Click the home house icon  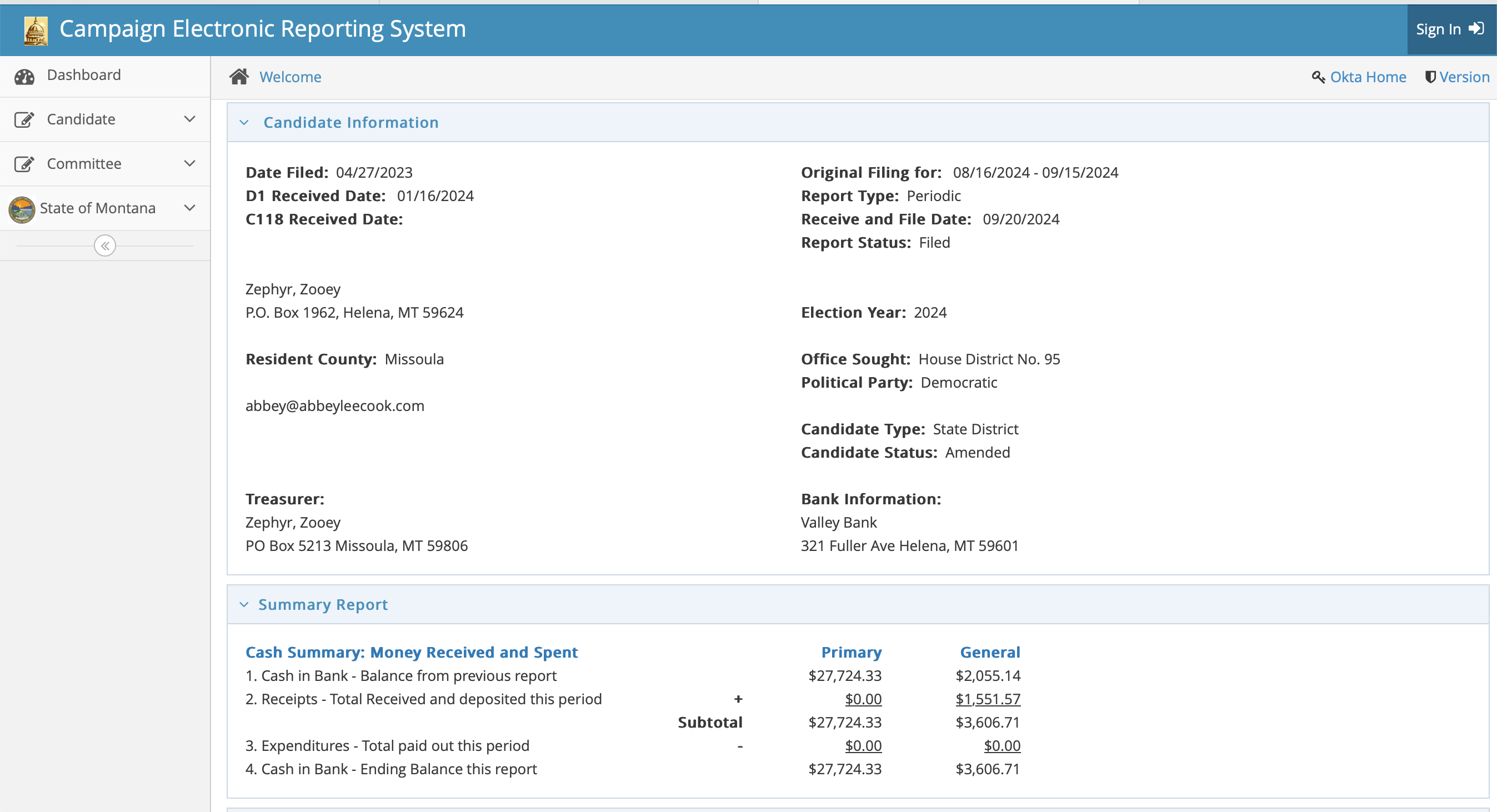pyautogui.click(x=239, y=77)
